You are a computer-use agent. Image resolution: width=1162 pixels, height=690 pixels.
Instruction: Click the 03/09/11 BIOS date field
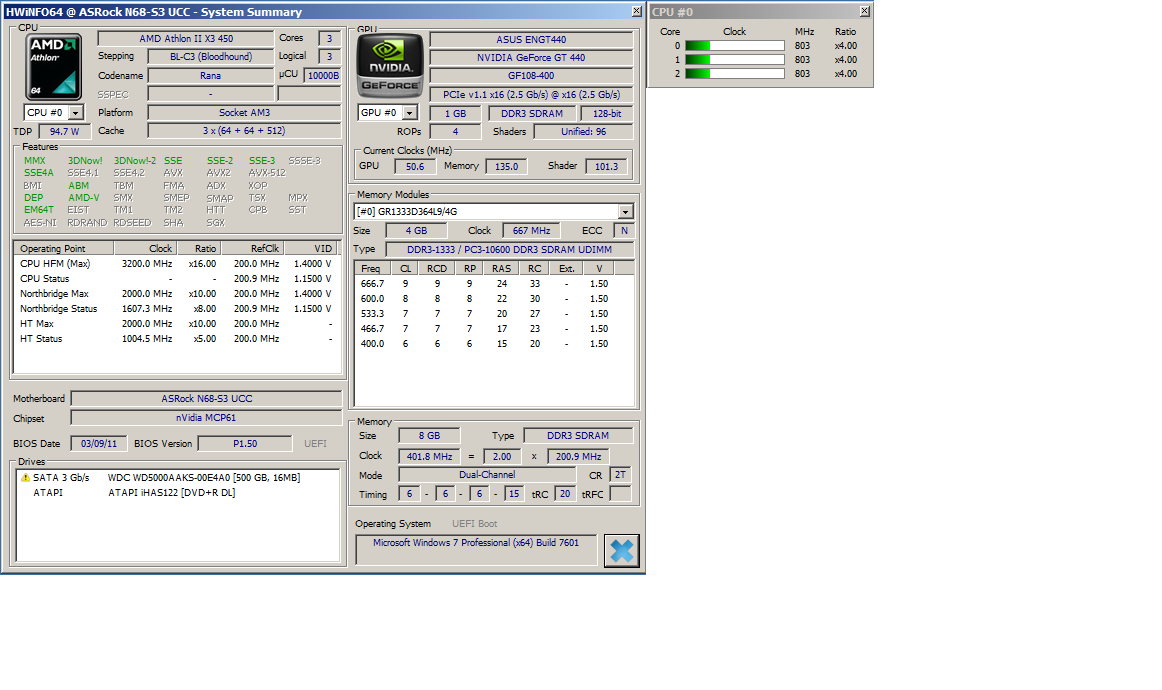(99, 444)
